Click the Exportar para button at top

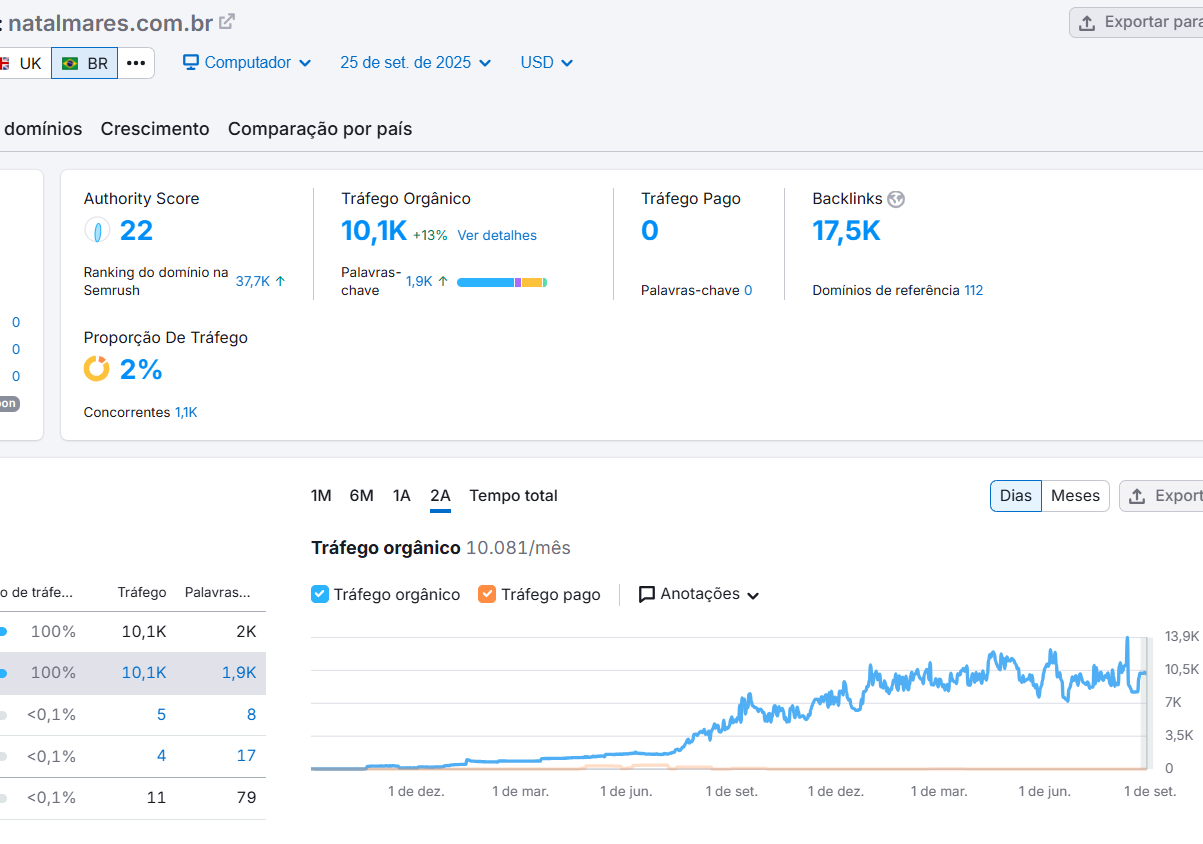tap(1139, 22)
